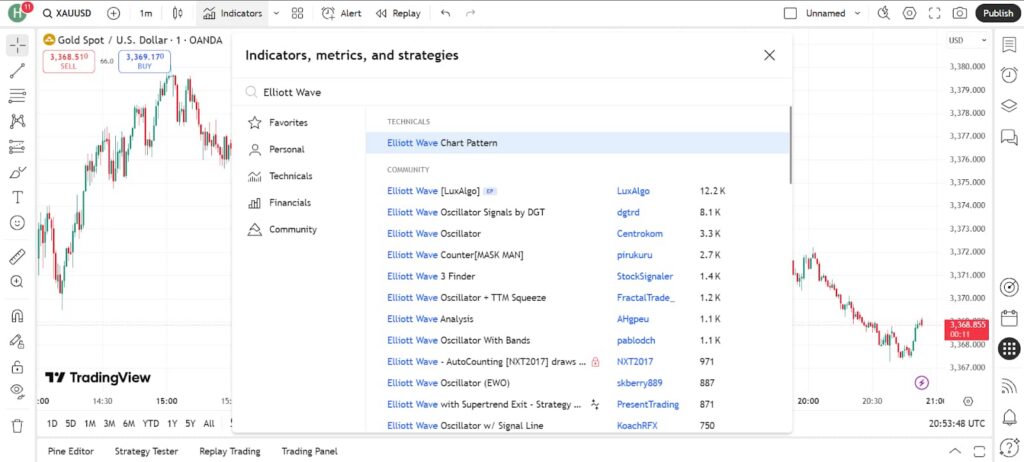Add Elliott Wave Chart Pattern indicator
The height and width of the screenshot is (462, 1024).
point(577,143)
